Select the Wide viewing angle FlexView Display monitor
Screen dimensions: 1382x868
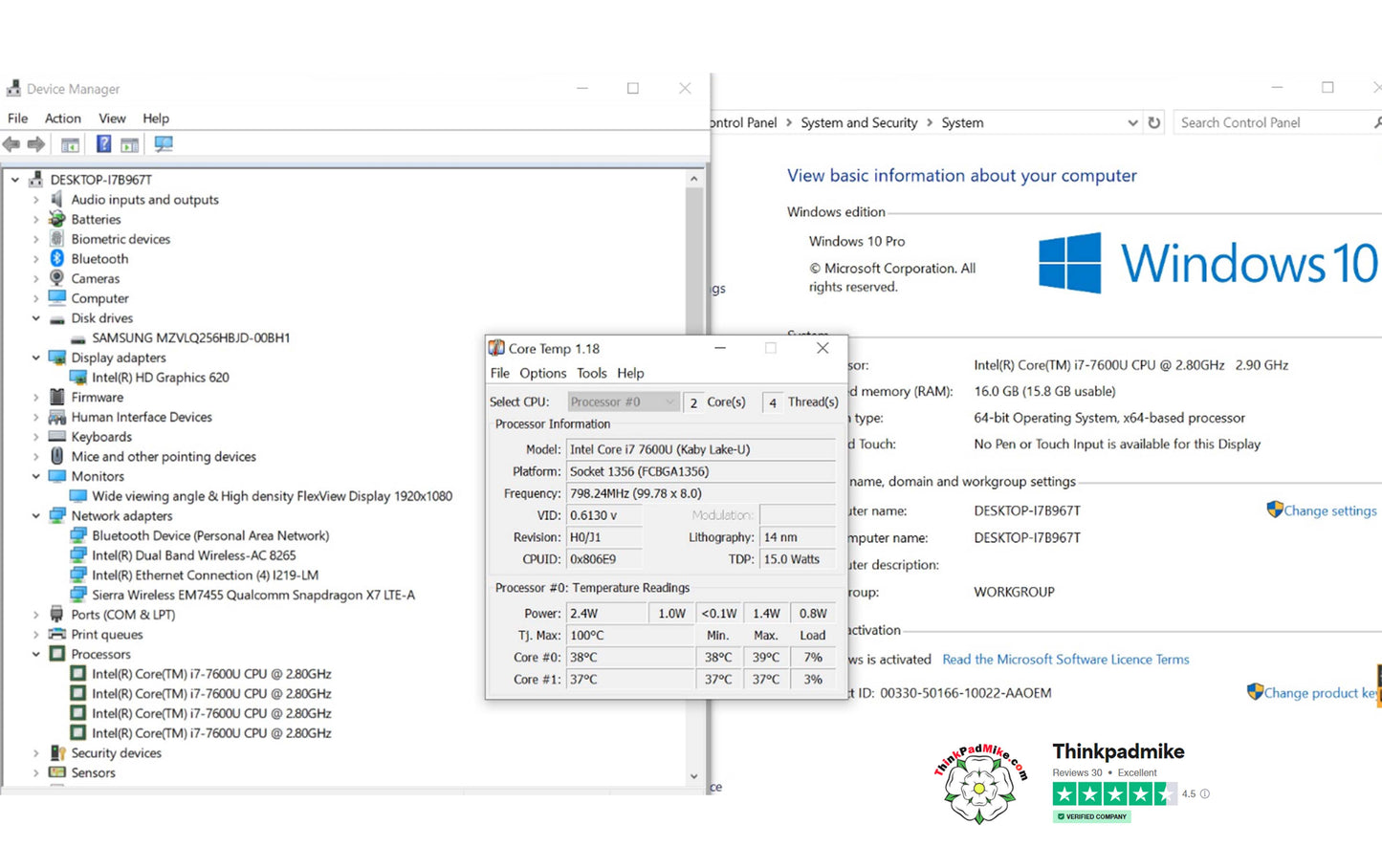tap(273, 496)
